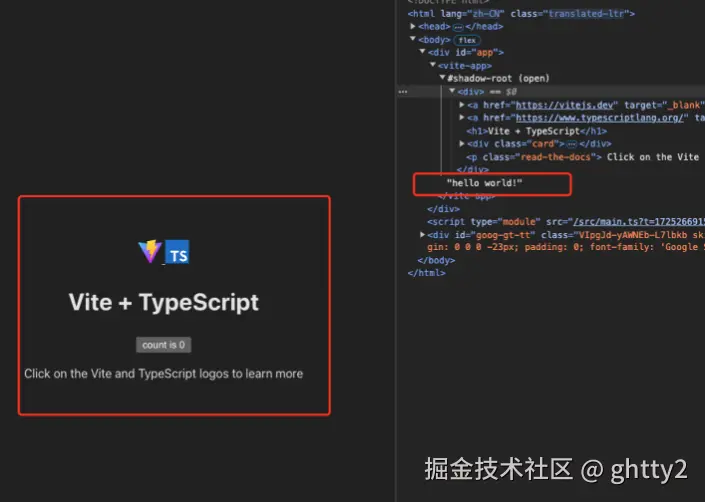Click the 'count is 0' button

[164, 345]
